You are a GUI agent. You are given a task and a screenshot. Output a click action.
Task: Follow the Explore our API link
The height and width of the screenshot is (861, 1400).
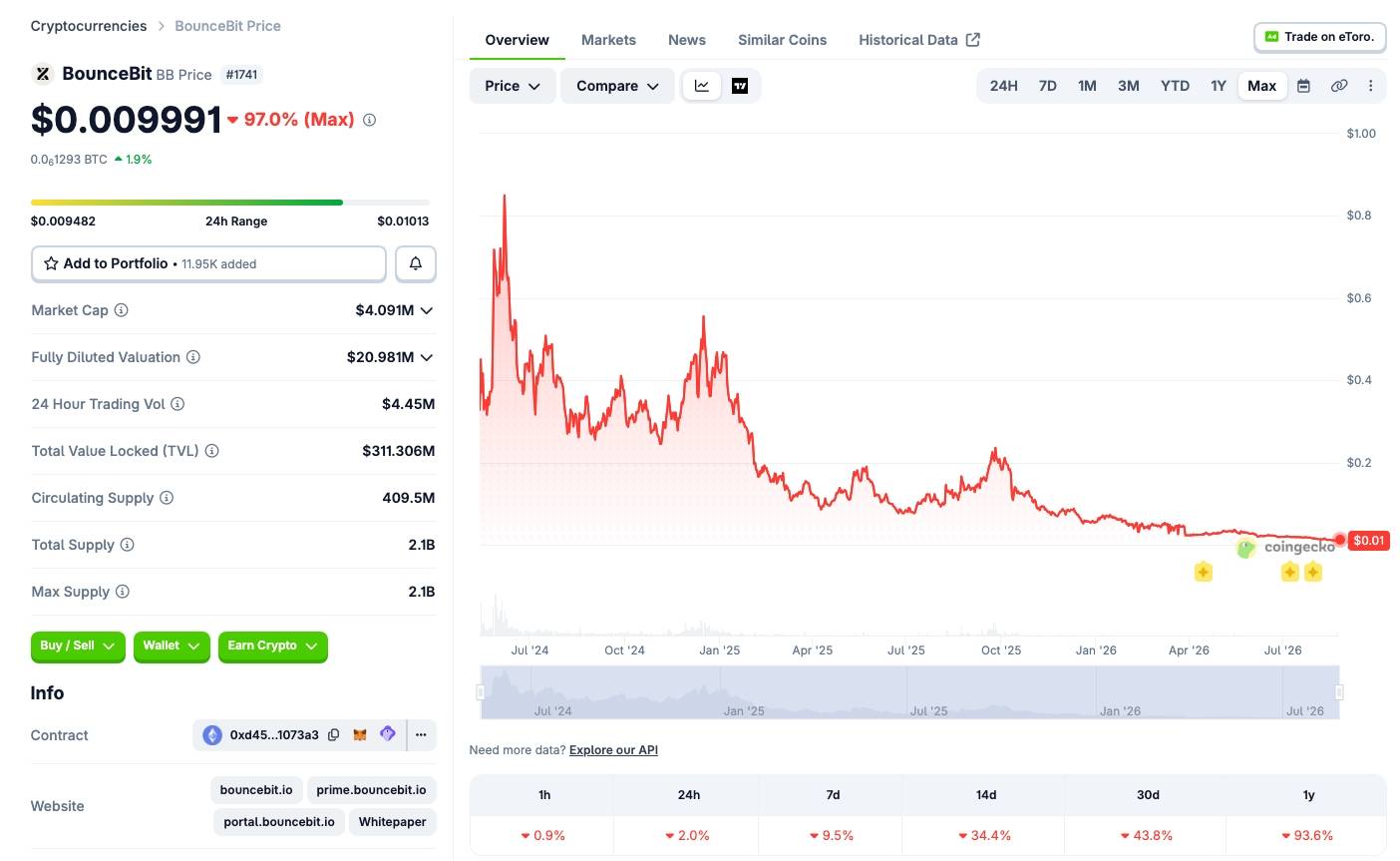(613, 750)
